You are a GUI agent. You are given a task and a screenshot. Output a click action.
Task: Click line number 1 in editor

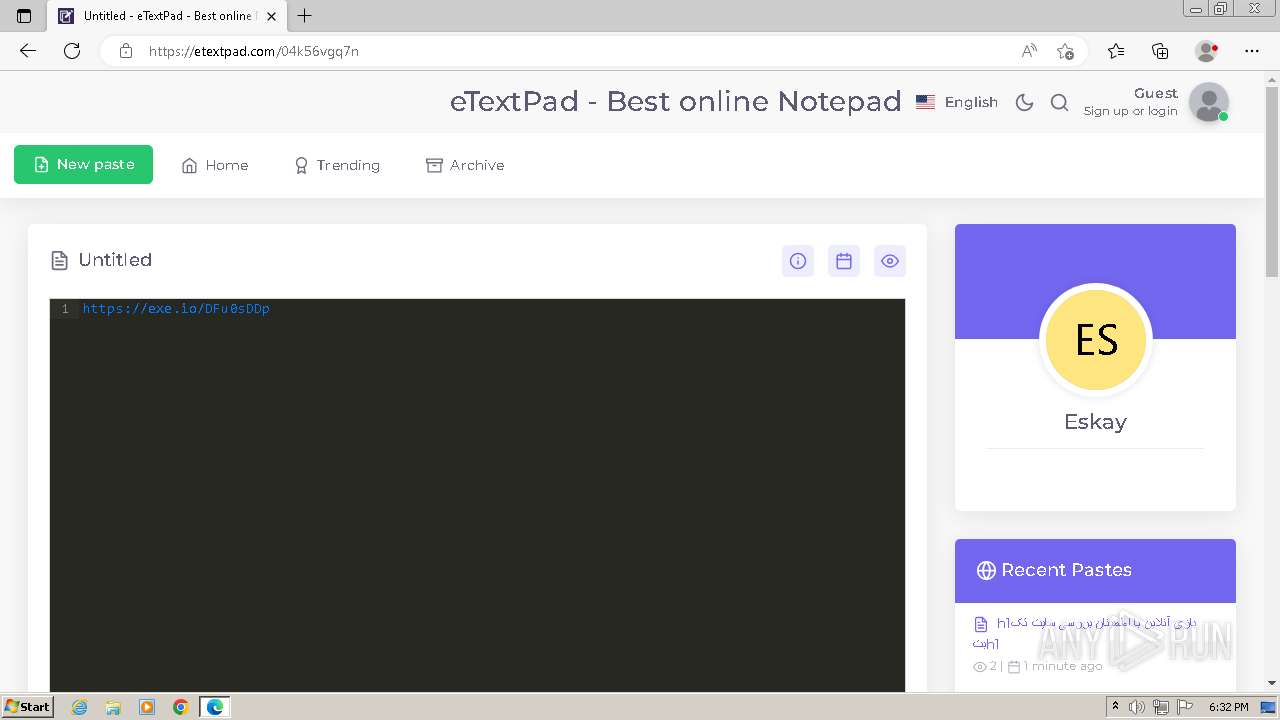click(65, 309)
